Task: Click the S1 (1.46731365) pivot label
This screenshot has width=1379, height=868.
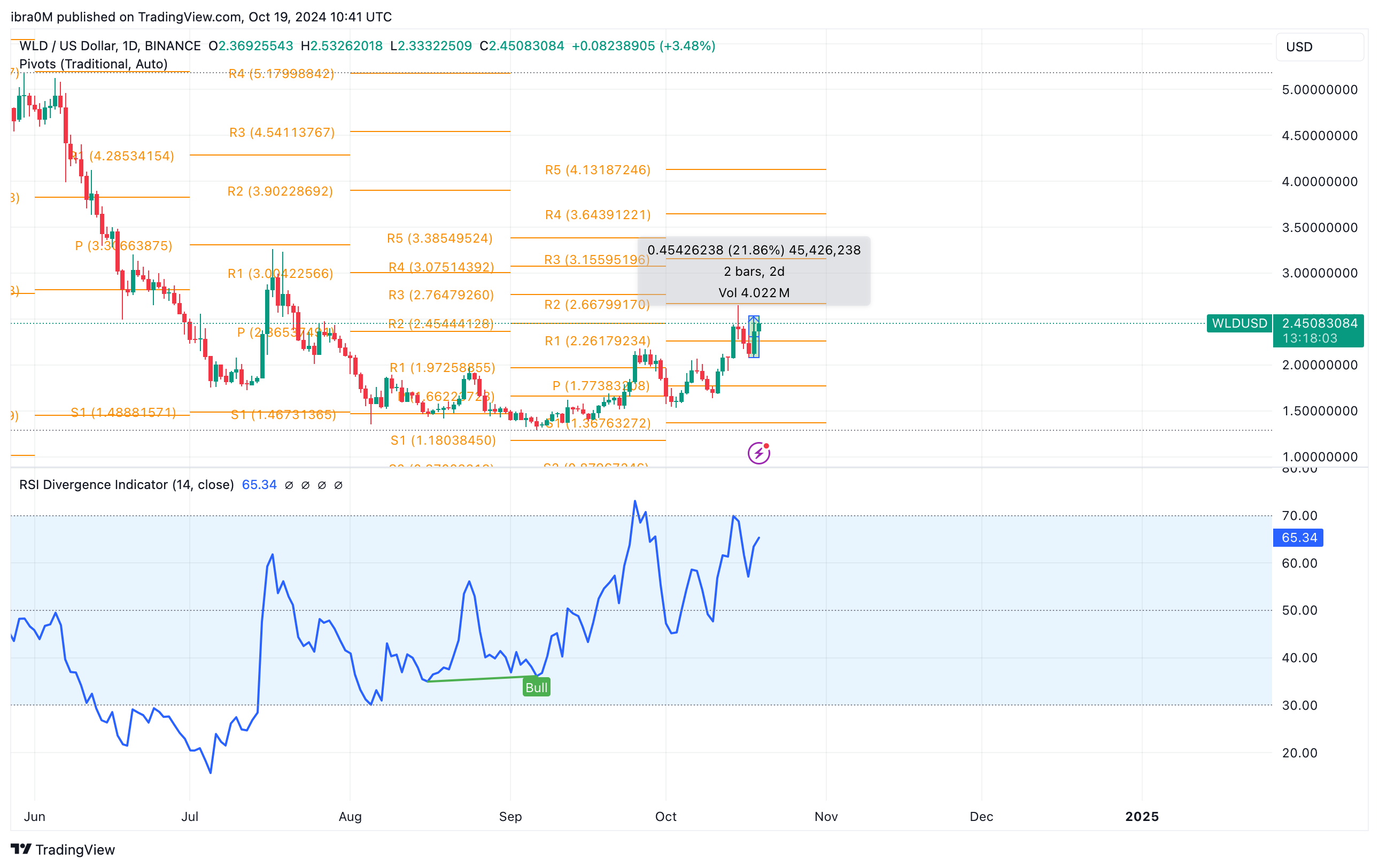Action: click(283, 414)
